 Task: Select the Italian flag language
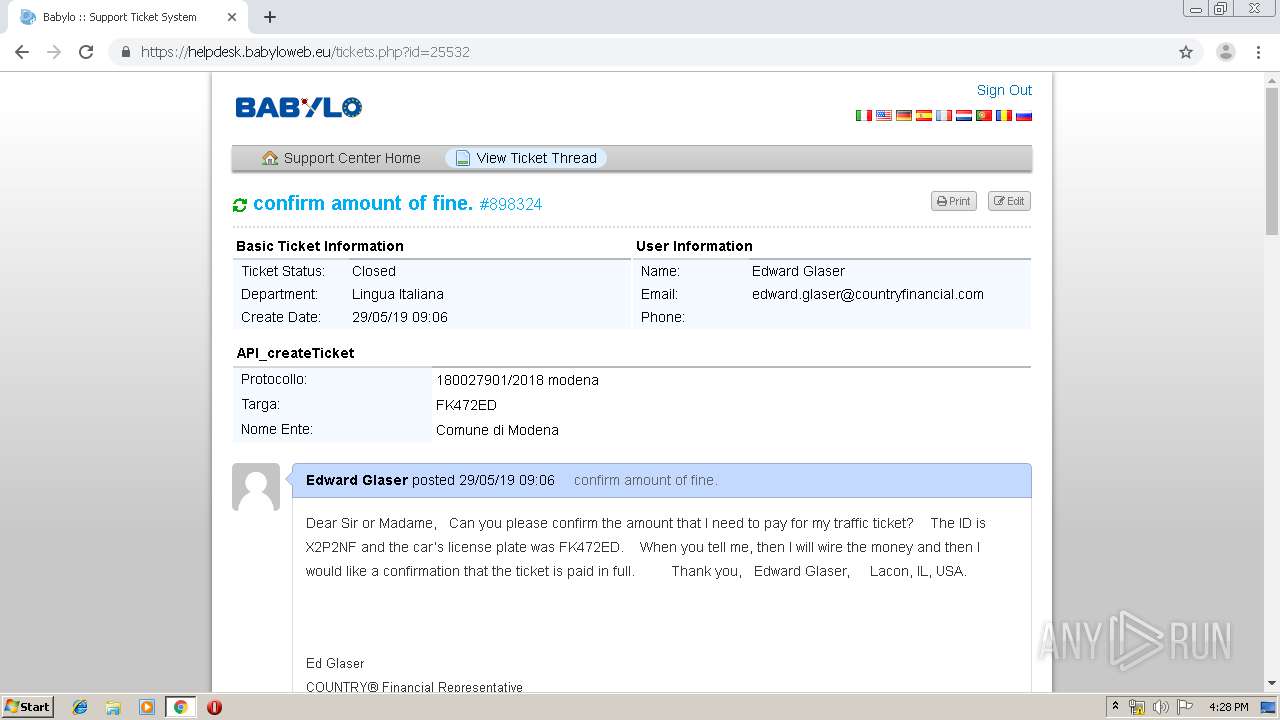coord(863,116)
